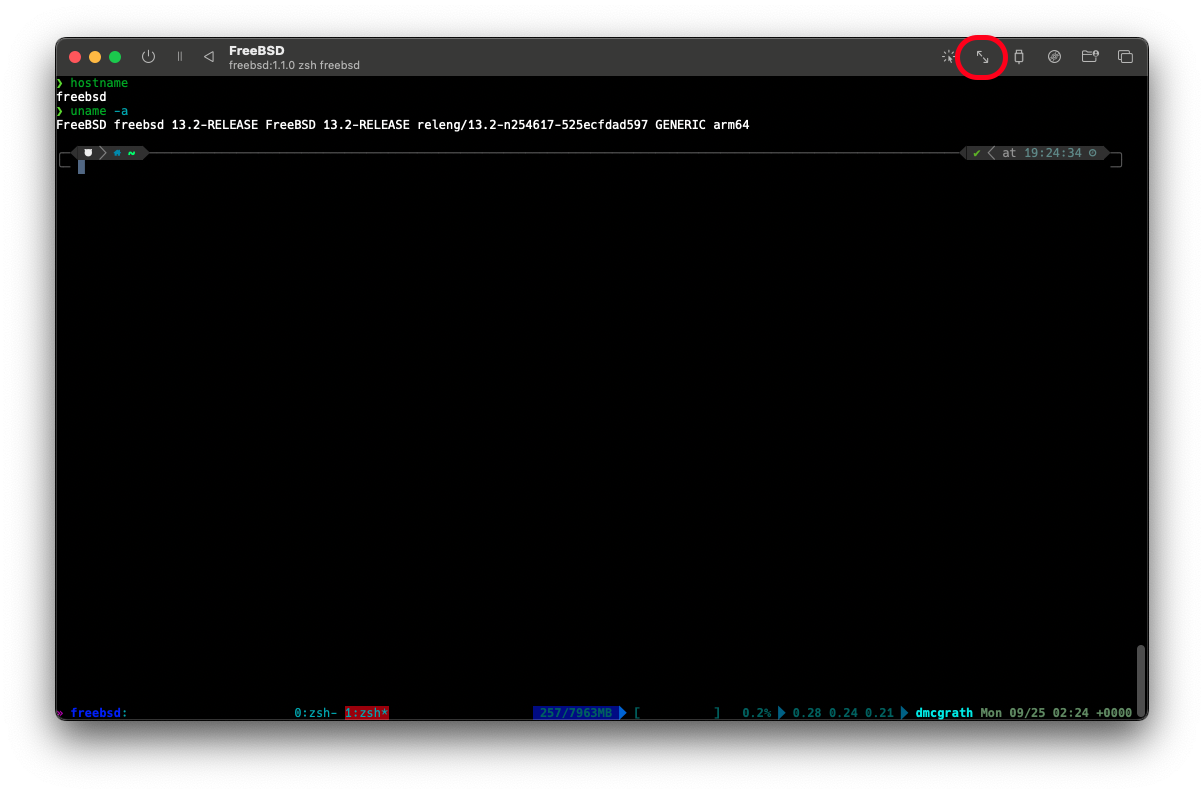Restart the VM with the triangle icon
This screenshot has width=1204, height=794.
pyautogui.click(x=208, y=57)
